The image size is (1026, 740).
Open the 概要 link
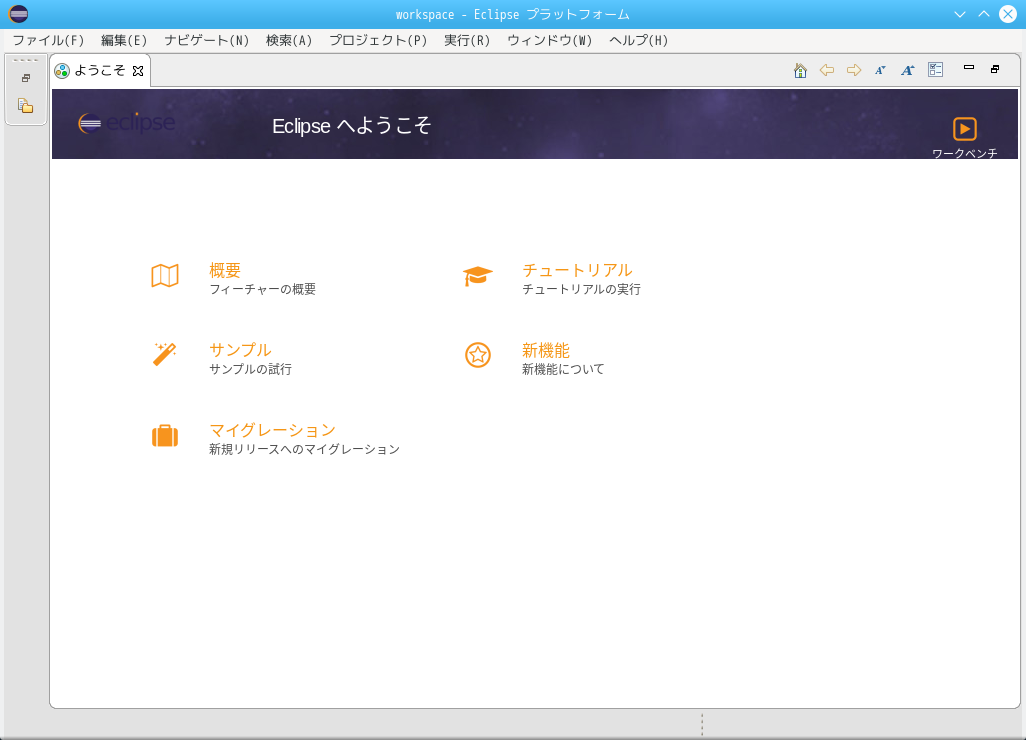(x=225, y=270)
